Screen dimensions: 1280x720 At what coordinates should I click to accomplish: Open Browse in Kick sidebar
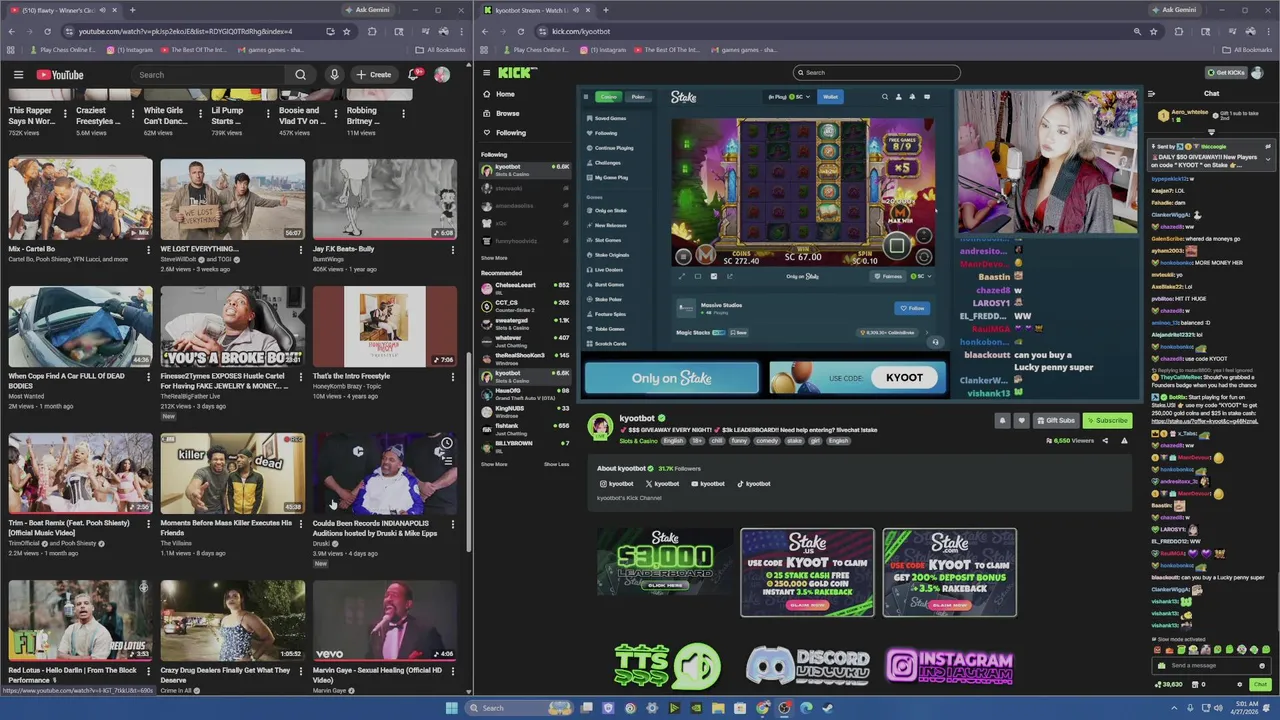(507, 113)
